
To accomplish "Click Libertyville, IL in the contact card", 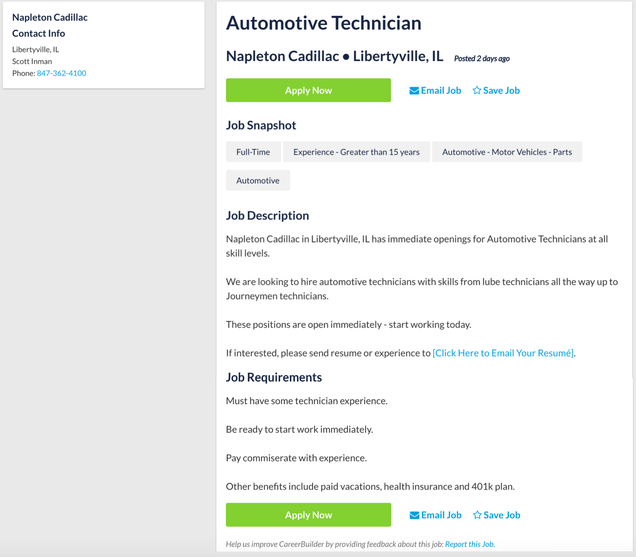I will (x=35, y=49).
